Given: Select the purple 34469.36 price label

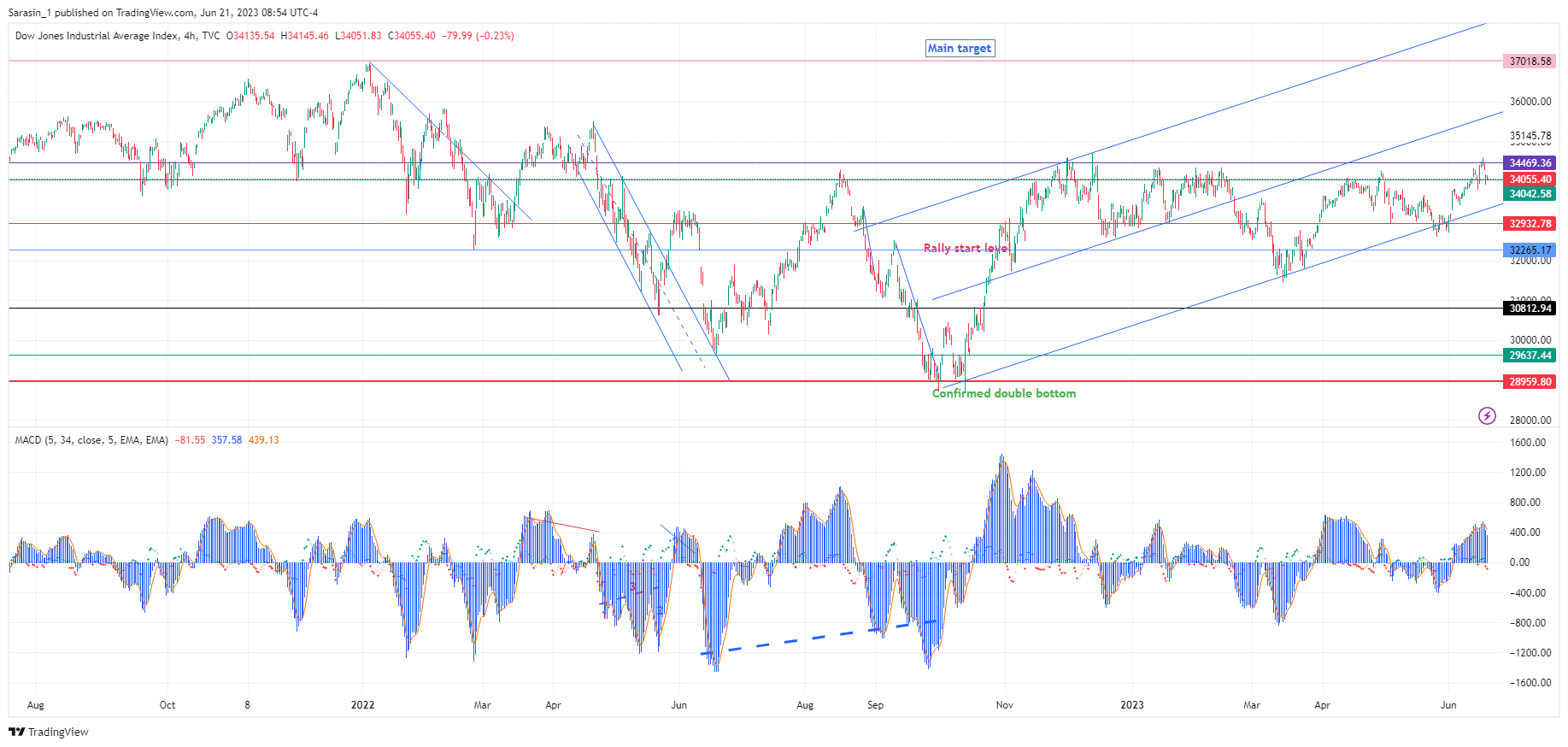Looking at the screenshot, I should click(x=1530, y=163).
